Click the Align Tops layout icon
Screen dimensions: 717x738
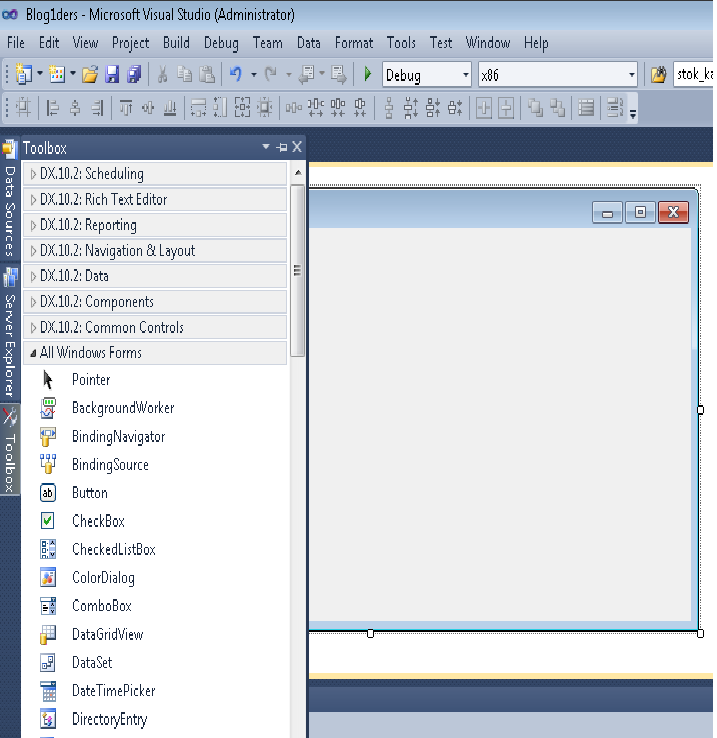(126, 108)
